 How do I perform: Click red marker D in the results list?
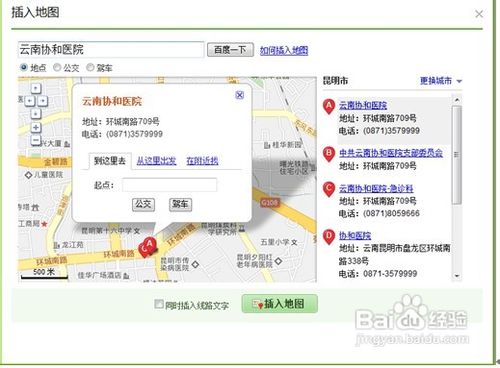click(x=329, y=237)
